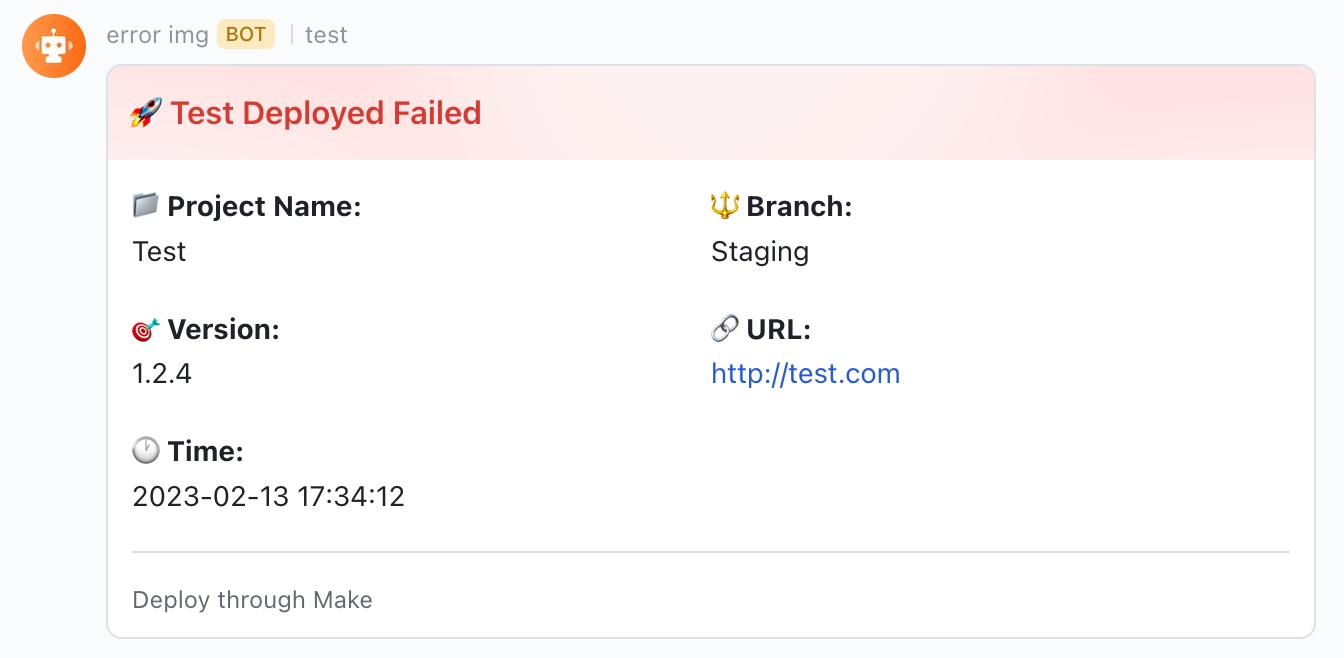Click the rocket emoji in card header

click(146, 113)
